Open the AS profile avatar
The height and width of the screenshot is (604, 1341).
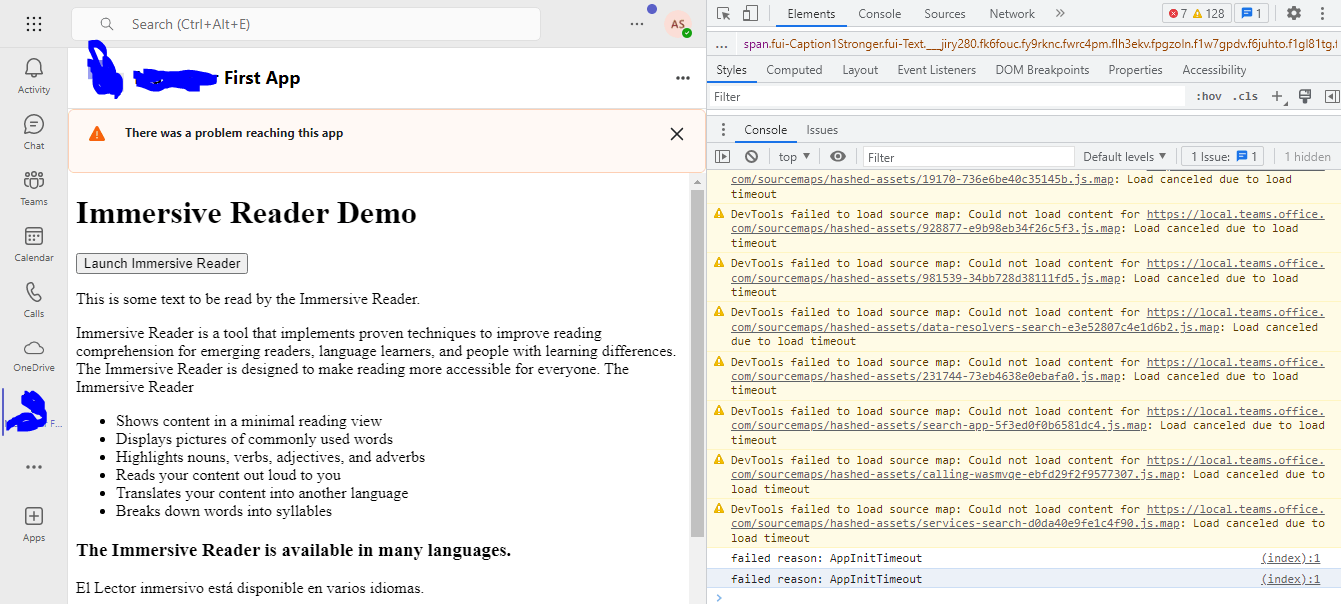pos(678,24)
